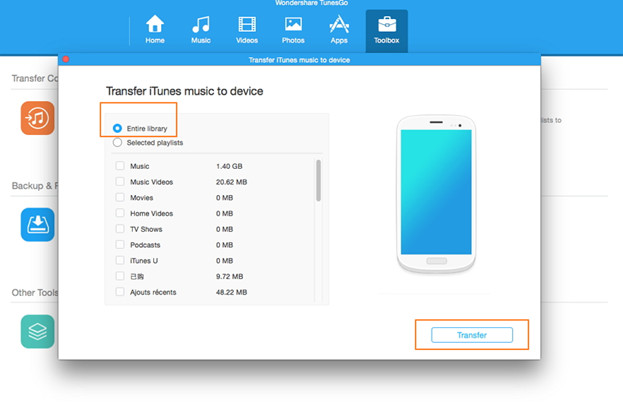This screenshot has height=419, width=623.
Task: Select the Entire library radio option
Action: pos(118,129)
